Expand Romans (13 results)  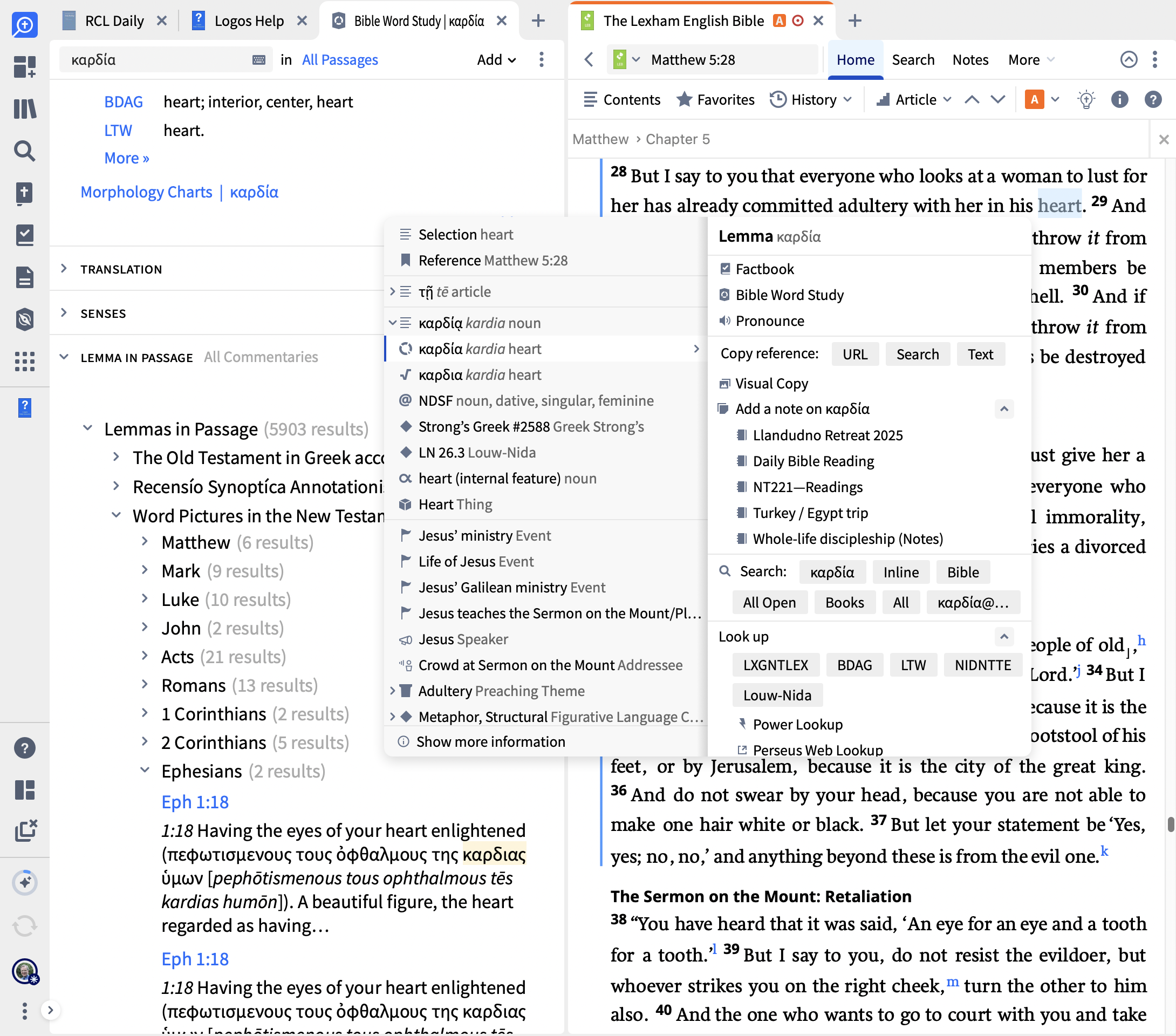point(145,684)
